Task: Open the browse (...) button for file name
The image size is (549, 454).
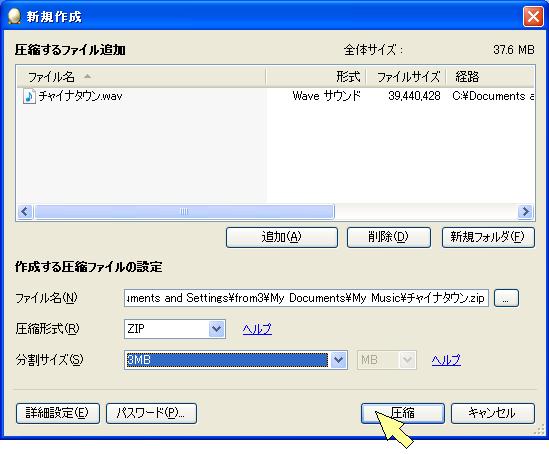Action: coord(506,298)
